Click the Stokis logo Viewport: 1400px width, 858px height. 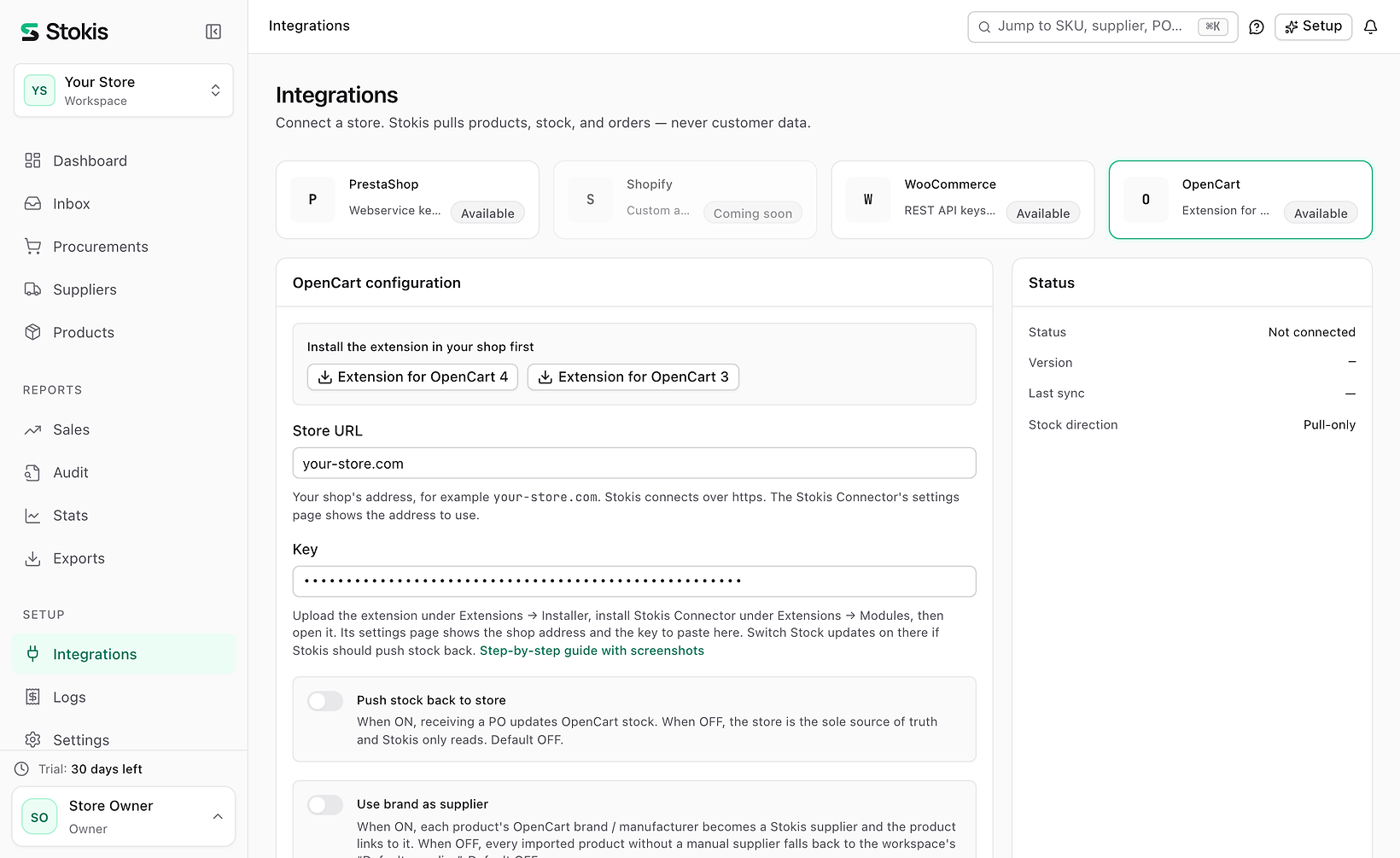(65, 32)
